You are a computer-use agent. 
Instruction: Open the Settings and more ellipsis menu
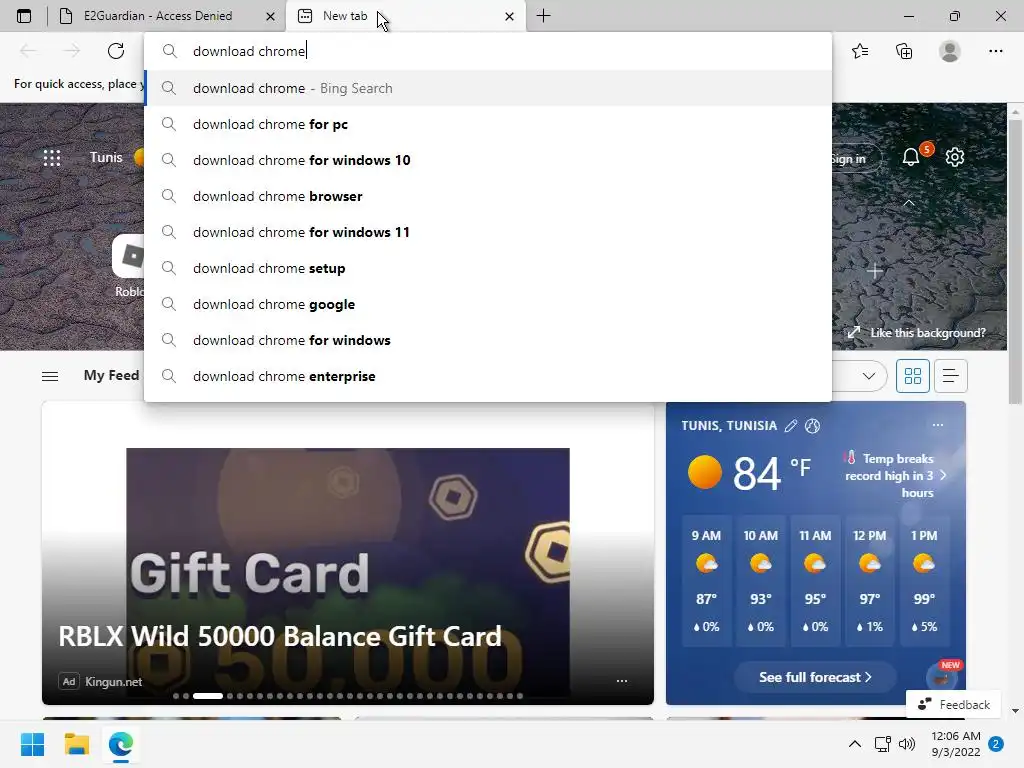(x=995, y=51)
